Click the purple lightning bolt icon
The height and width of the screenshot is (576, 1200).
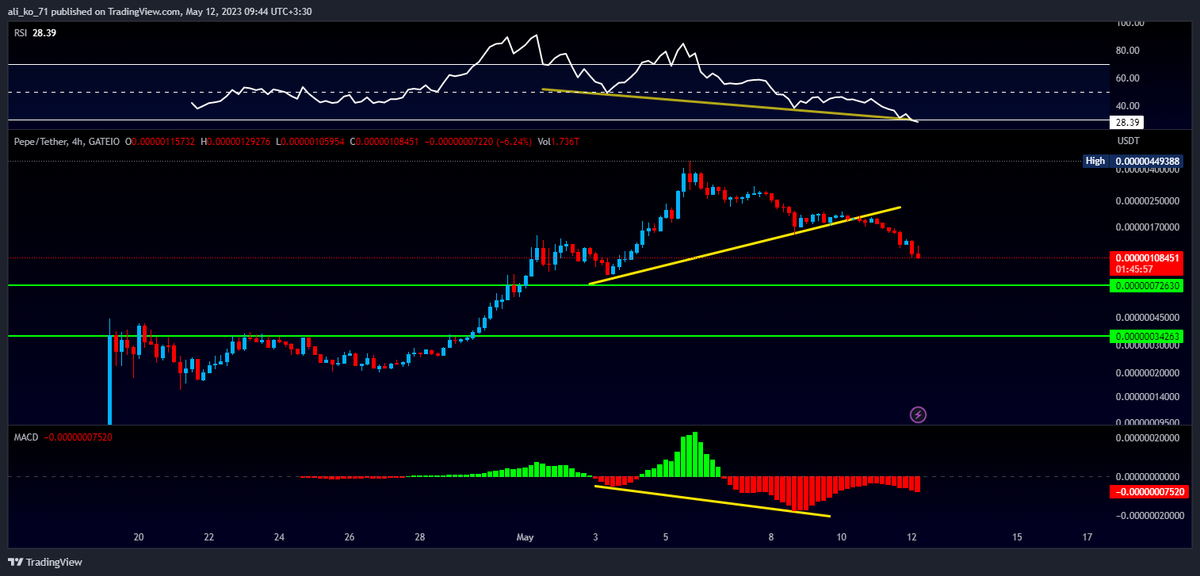click(x=918, y=413)
